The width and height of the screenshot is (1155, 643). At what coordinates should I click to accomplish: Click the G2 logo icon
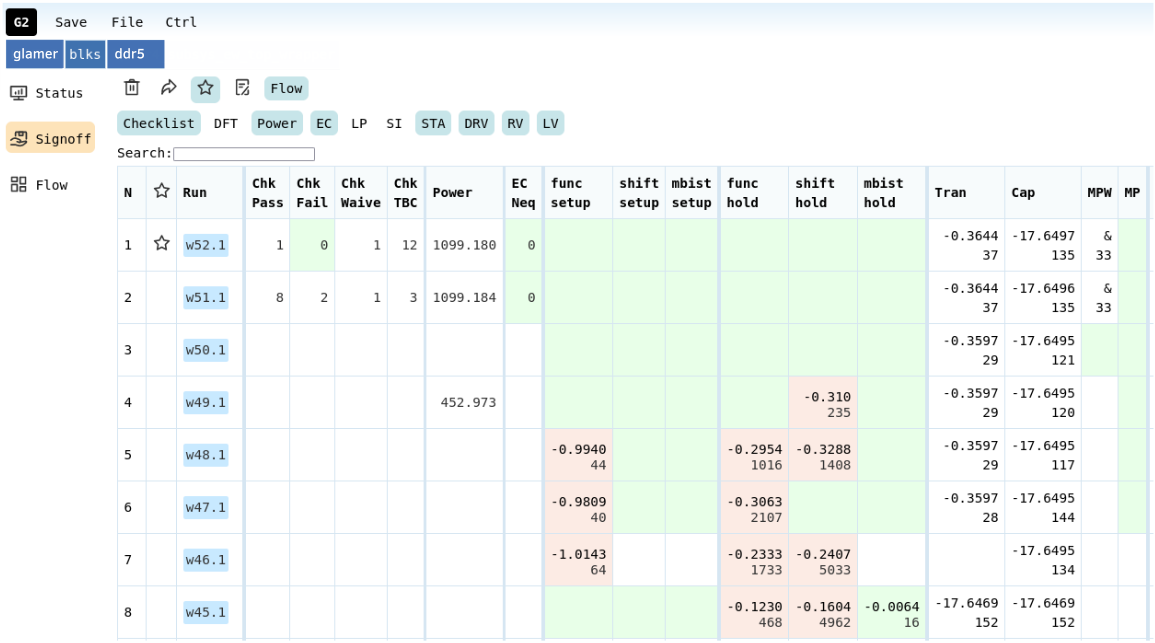tap(21, 22)
